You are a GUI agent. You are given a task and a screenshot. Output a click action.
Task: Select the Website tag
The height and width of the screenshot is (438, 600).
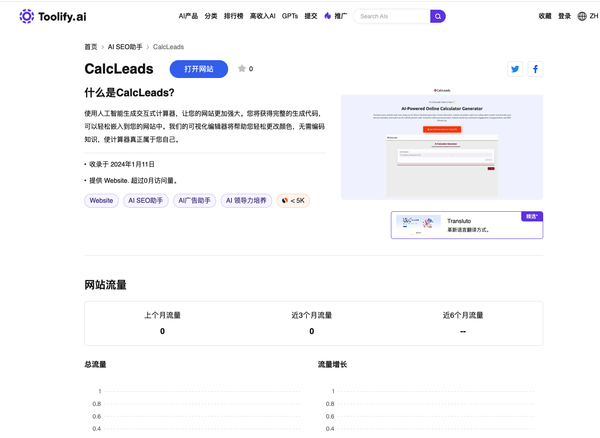pyautogui.click(x=101, y=200)
